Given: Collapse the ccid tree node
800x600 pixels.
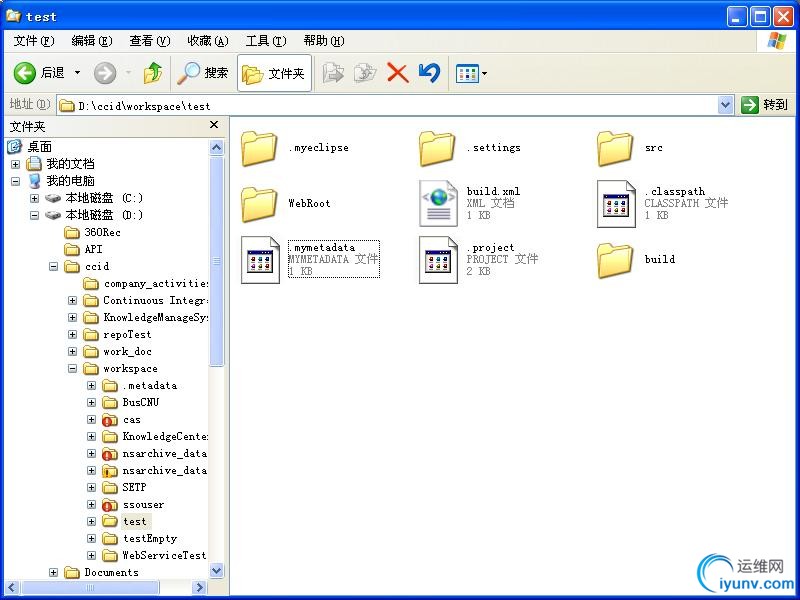Looking at the screenshot, I should (x=53, y=266).
